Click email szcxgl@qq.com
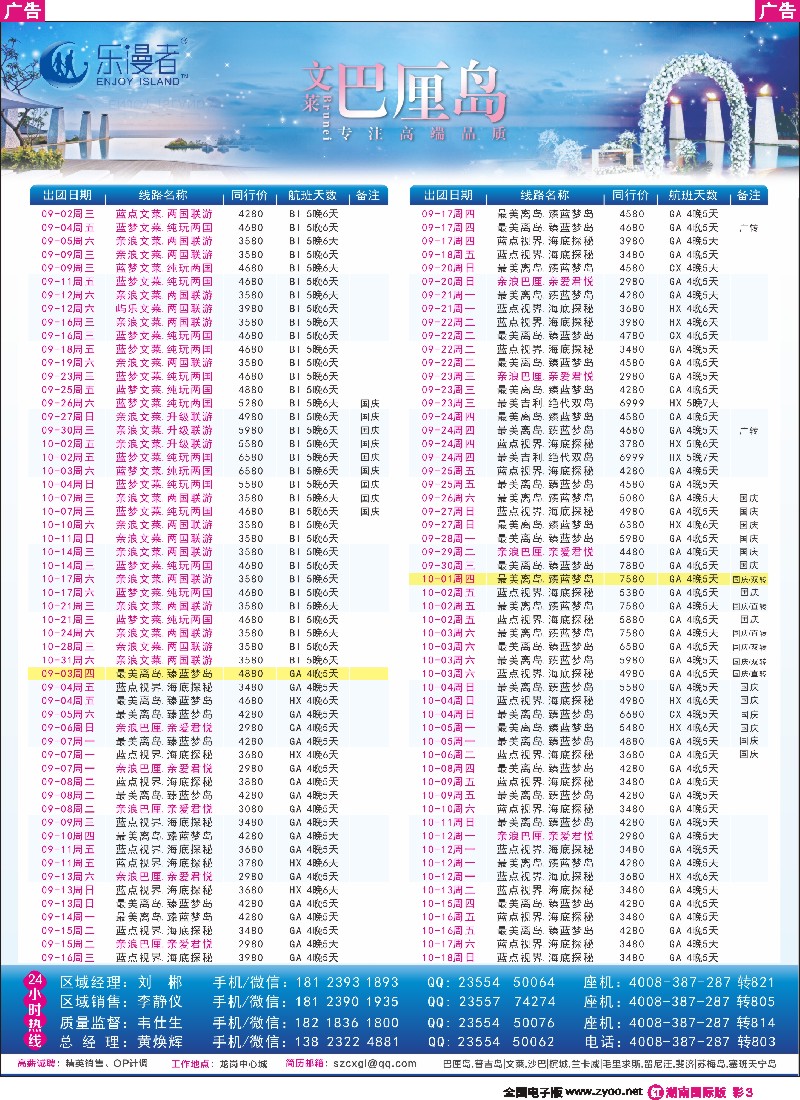This screenshot has height=1100, width=800. coord(375,1064)
